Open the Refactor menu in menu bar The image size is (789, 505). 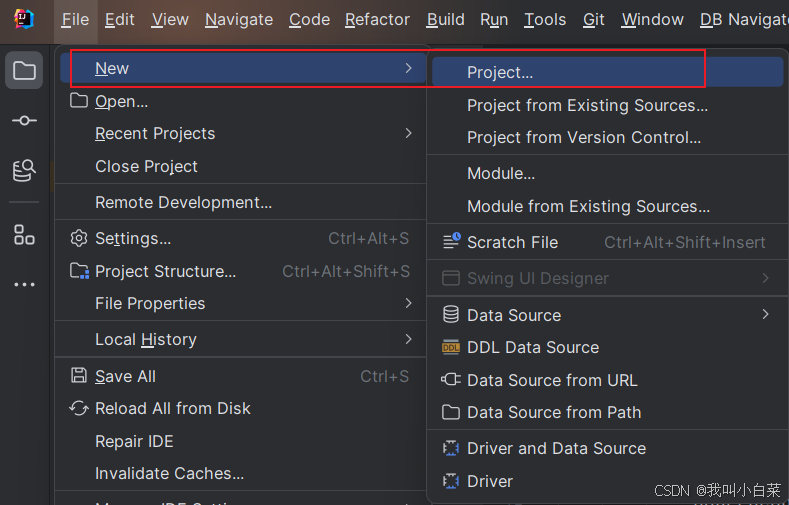click(377, 19)
